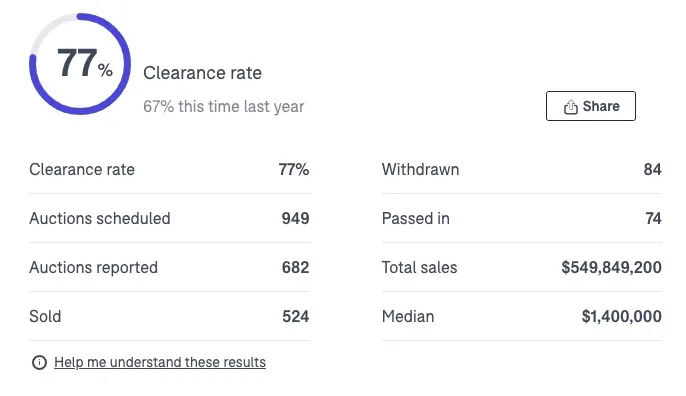This screenshot has width=686, height=396.
Task: Click the 77% clearance rate value
Action: point(294,169)
